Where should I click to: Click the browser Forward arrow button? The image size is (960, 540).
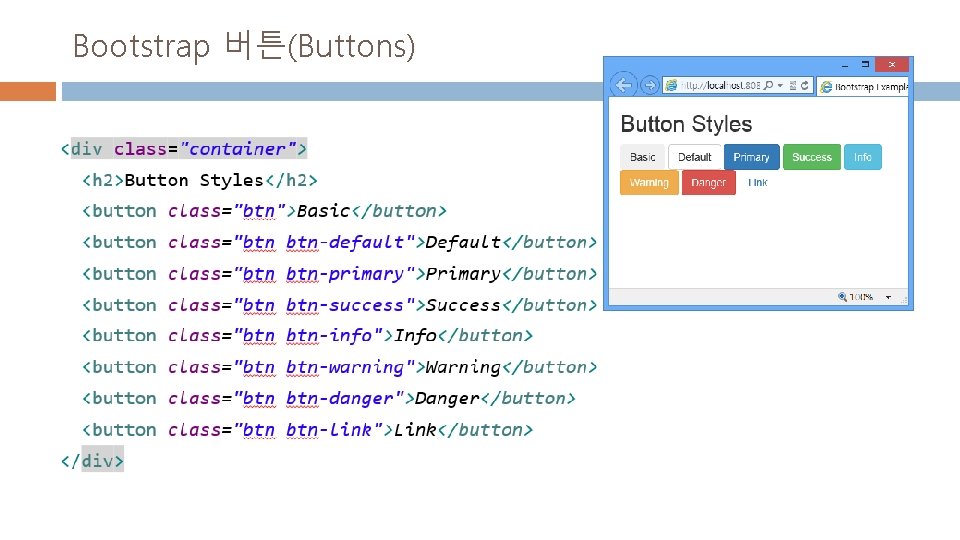(650, 85)
